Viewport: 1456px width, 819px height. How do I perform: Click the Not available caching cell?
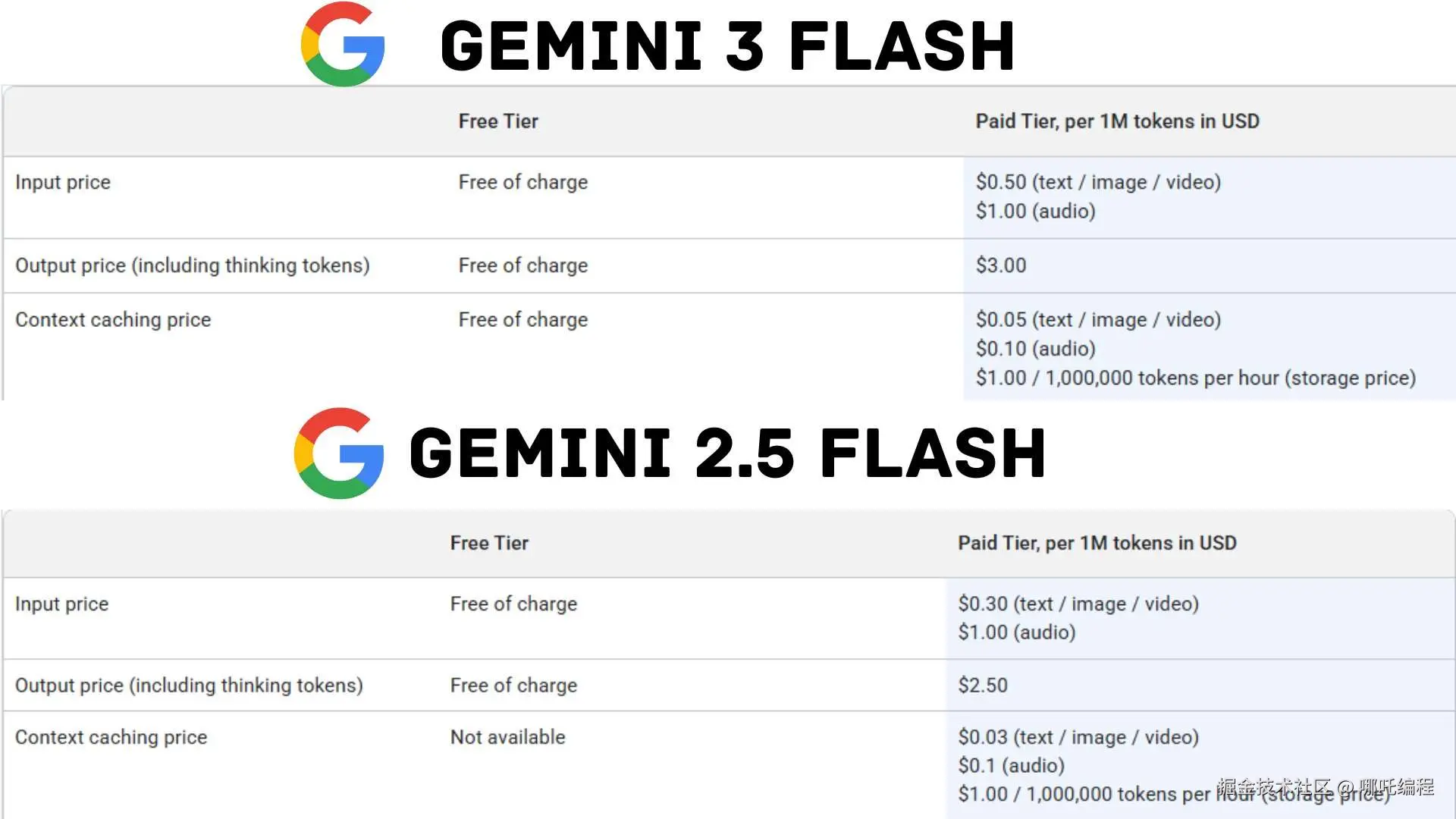(x=507, y=737)
